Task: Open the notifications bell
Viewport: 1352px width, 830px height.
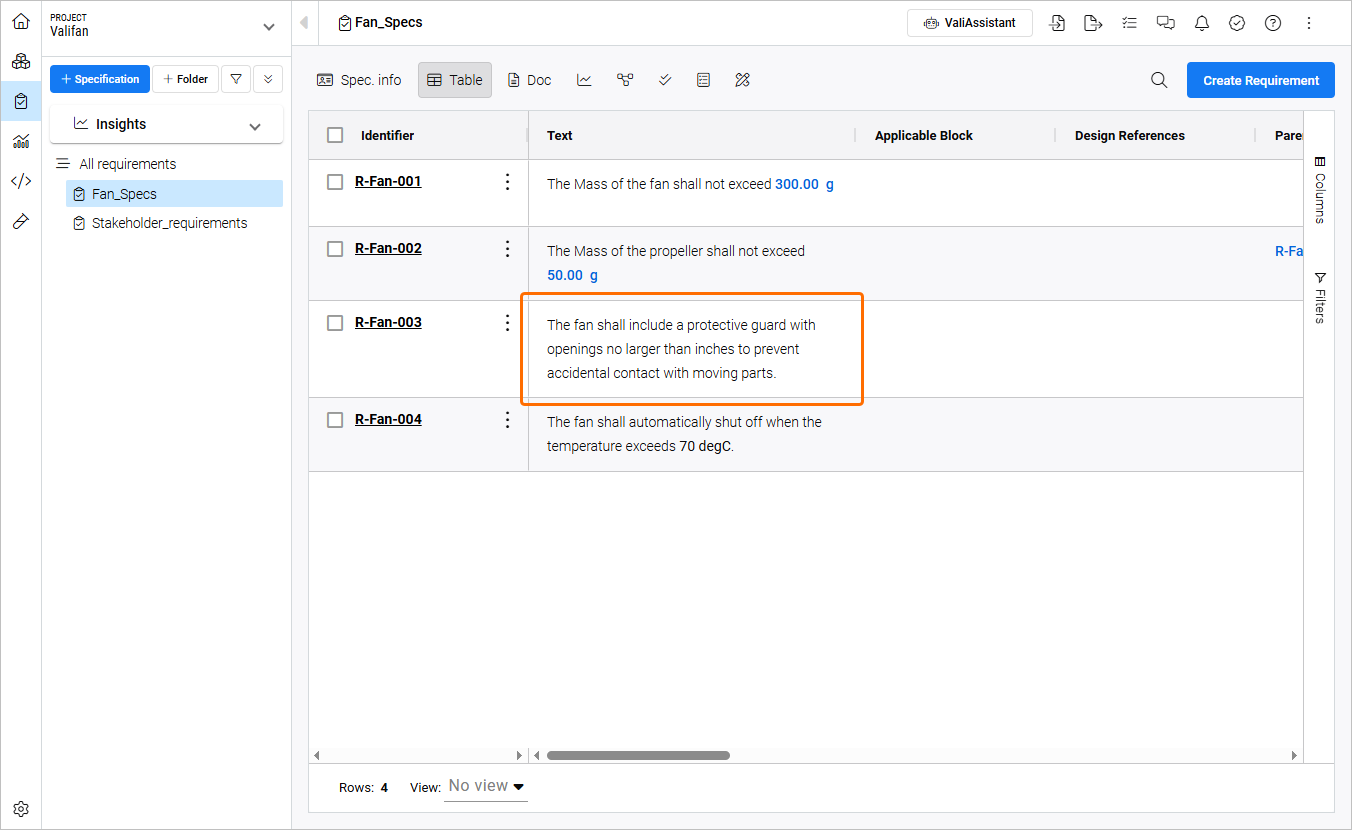Action: [1201, 23]
